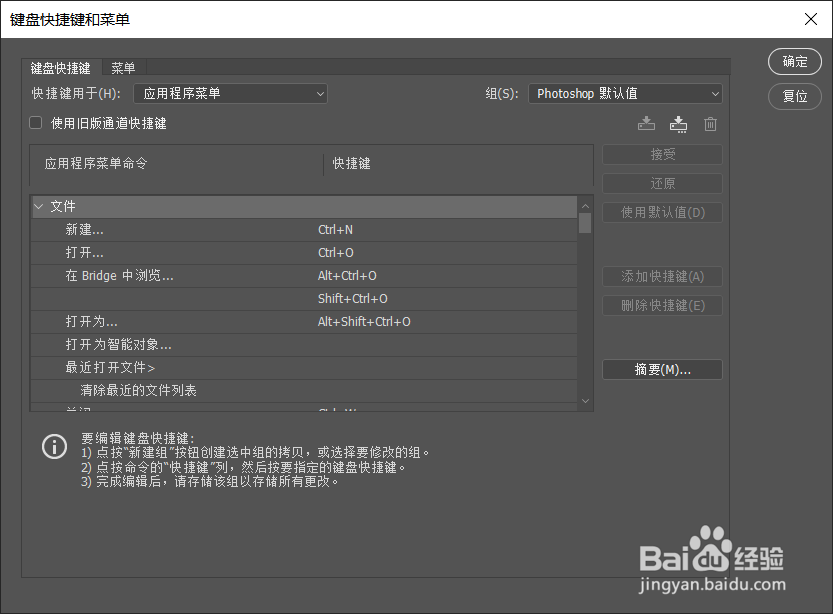
Task: Click the scrollbar down arrow of command list
Action: (x=585, y=400)
